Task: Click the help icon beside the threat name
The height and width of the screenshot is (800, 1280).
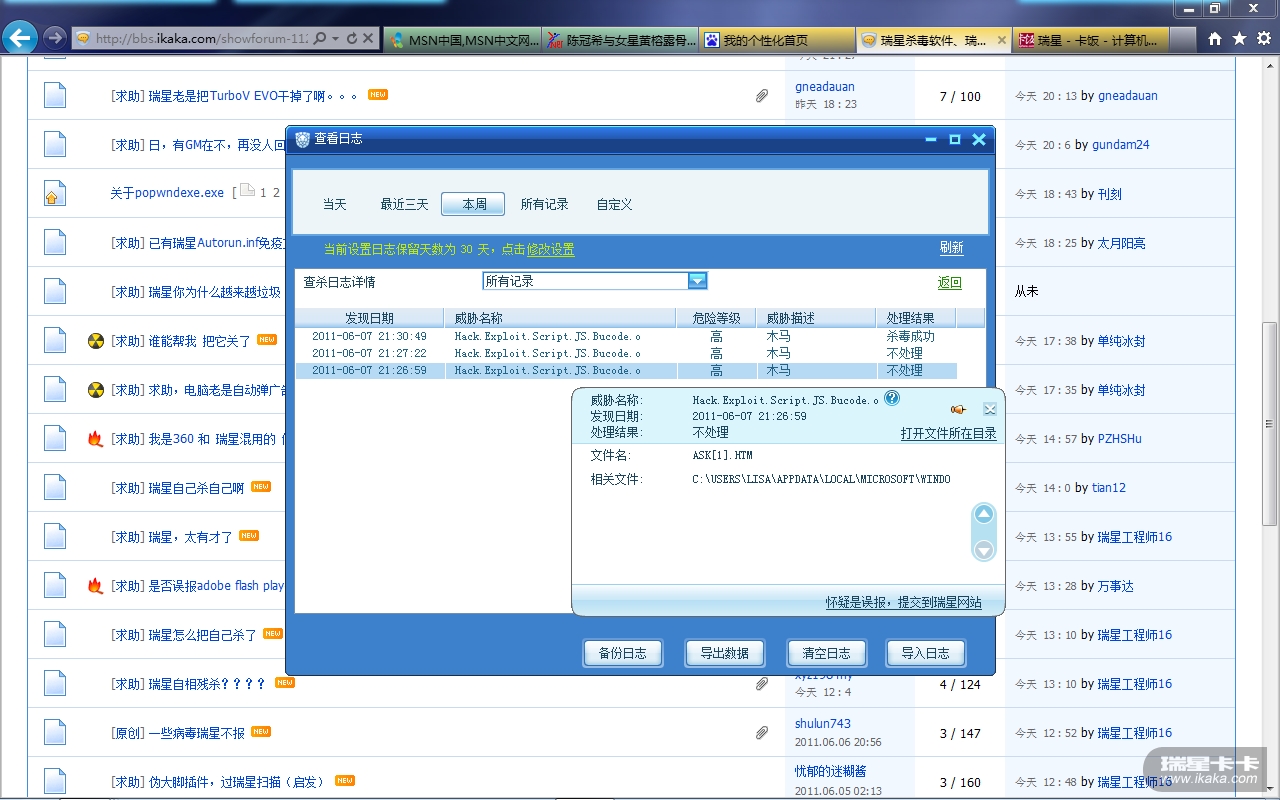Action: pyautogui.click(x=892, y=398)
